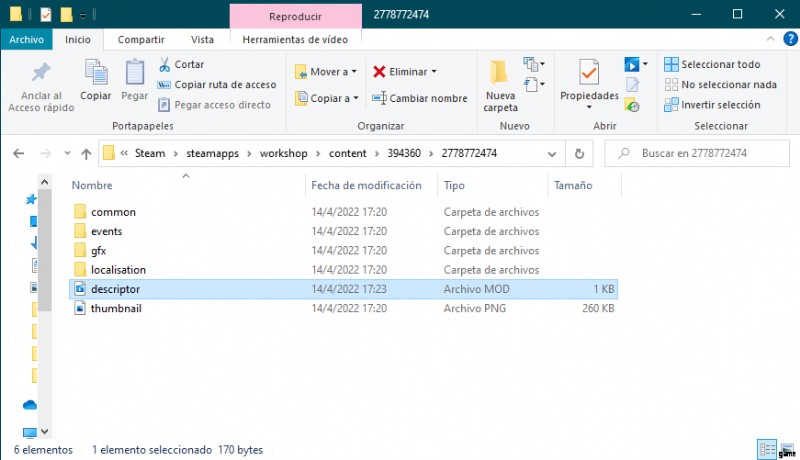Open Propiedades of the selected file

(x=589, y=78)
